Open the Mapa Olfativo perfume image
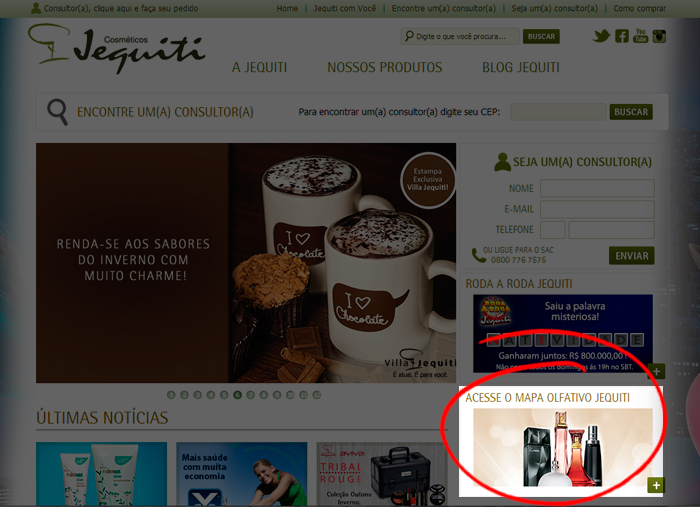 tap(563, 448)
